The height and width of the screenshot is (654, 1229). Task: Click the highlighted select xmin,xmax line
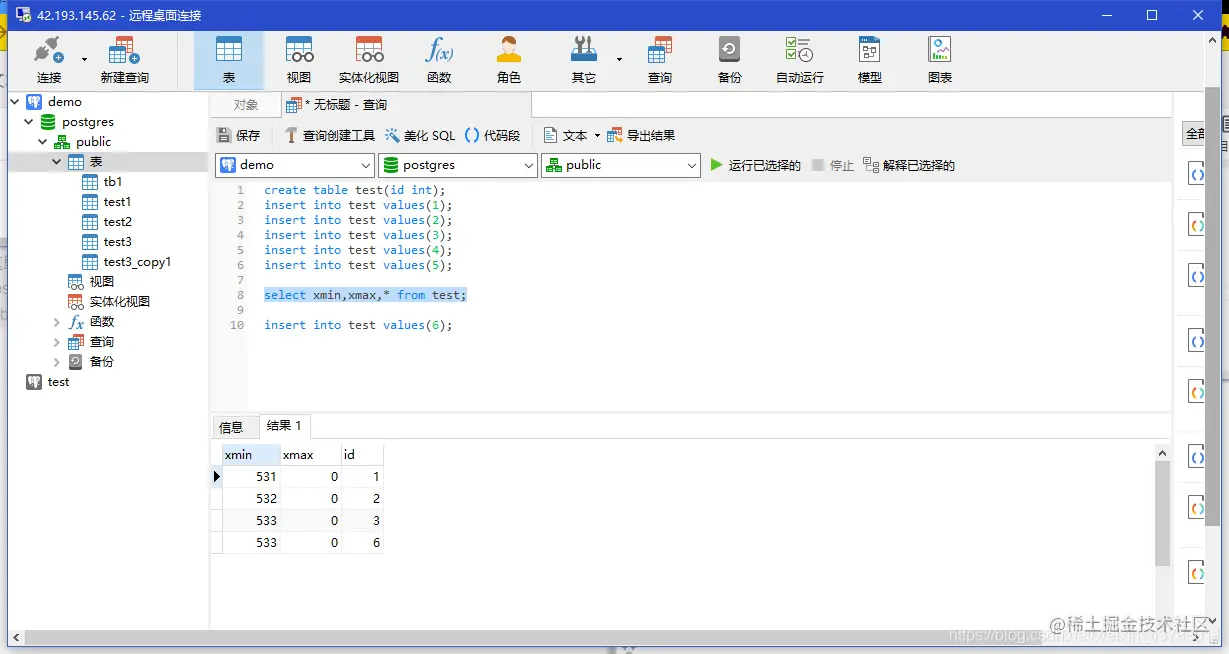[365, 295]
